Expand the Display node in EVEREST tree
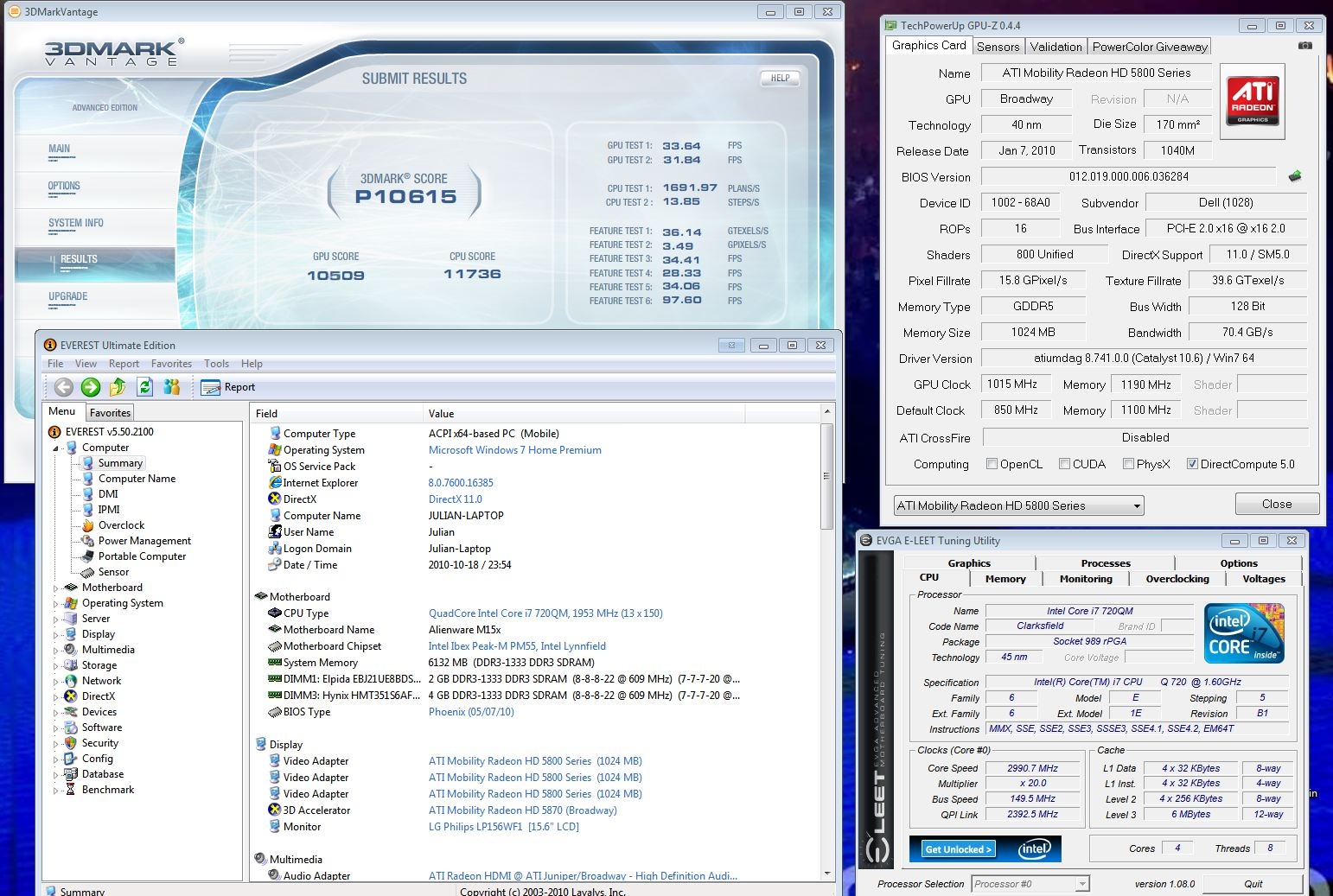The image size is (1333, 896). tap(56, 635)
